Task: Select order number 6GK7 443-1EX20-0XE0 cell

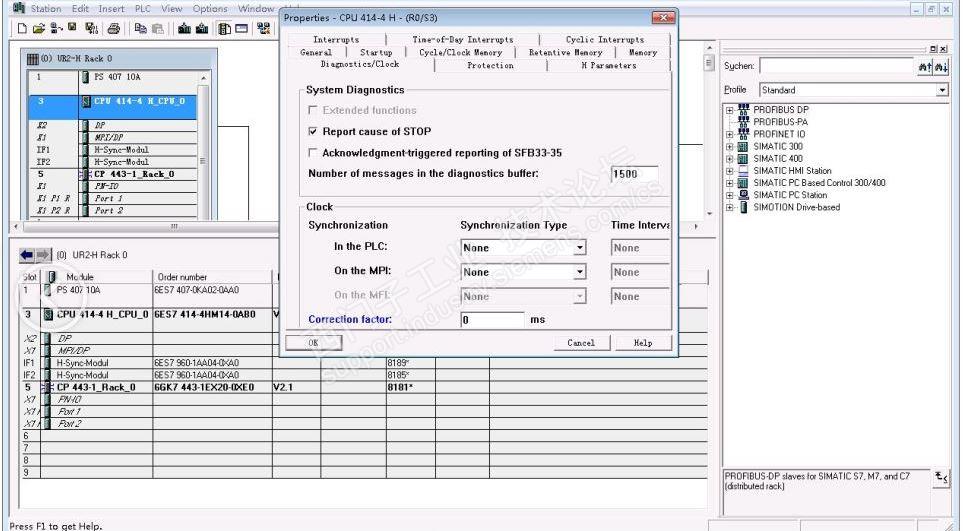Action: (x=212, y=387)
